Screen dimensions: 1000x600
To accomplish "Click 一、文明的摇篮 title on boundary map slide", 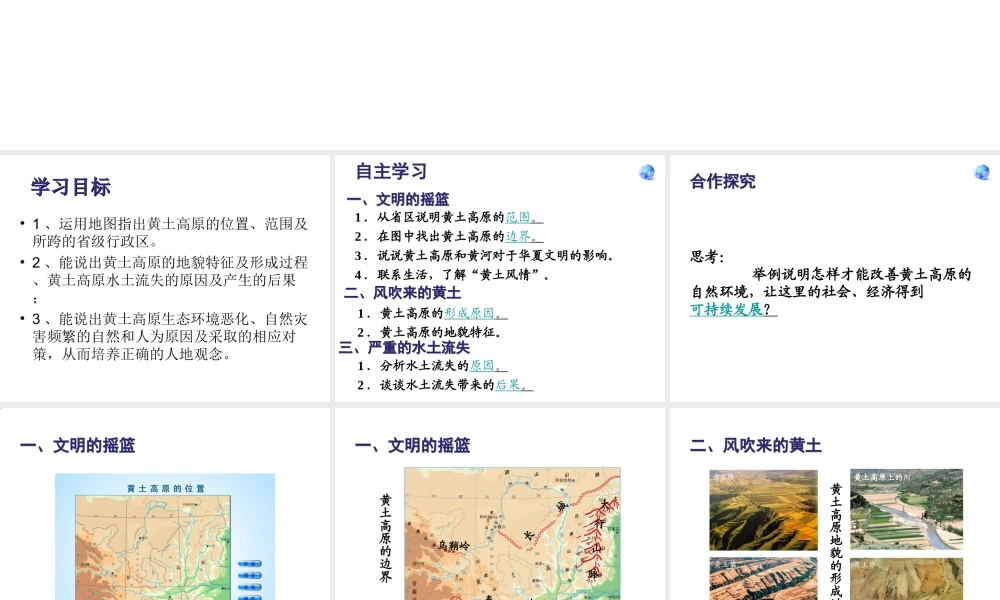I will point(413,445).
